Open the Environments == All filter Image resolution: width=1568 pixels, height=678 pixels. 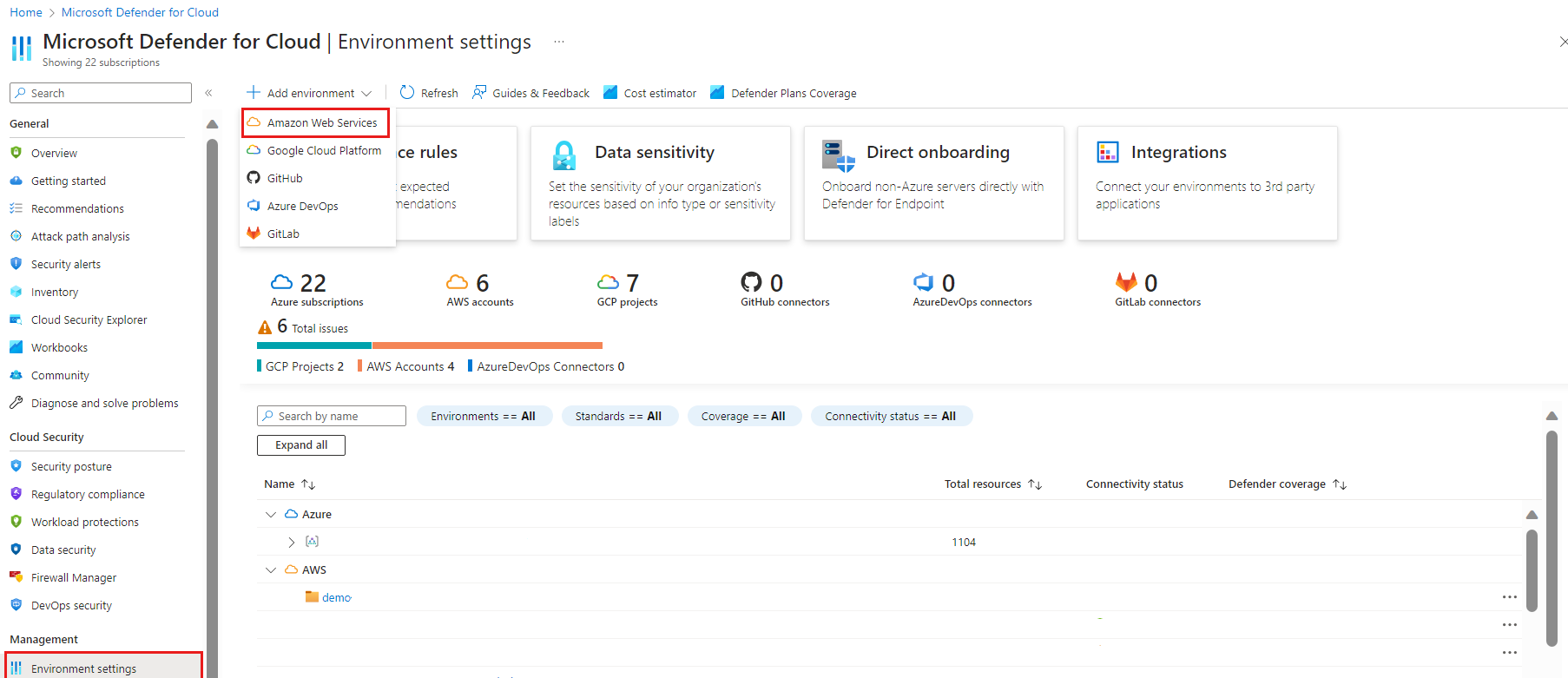[483, 417]
